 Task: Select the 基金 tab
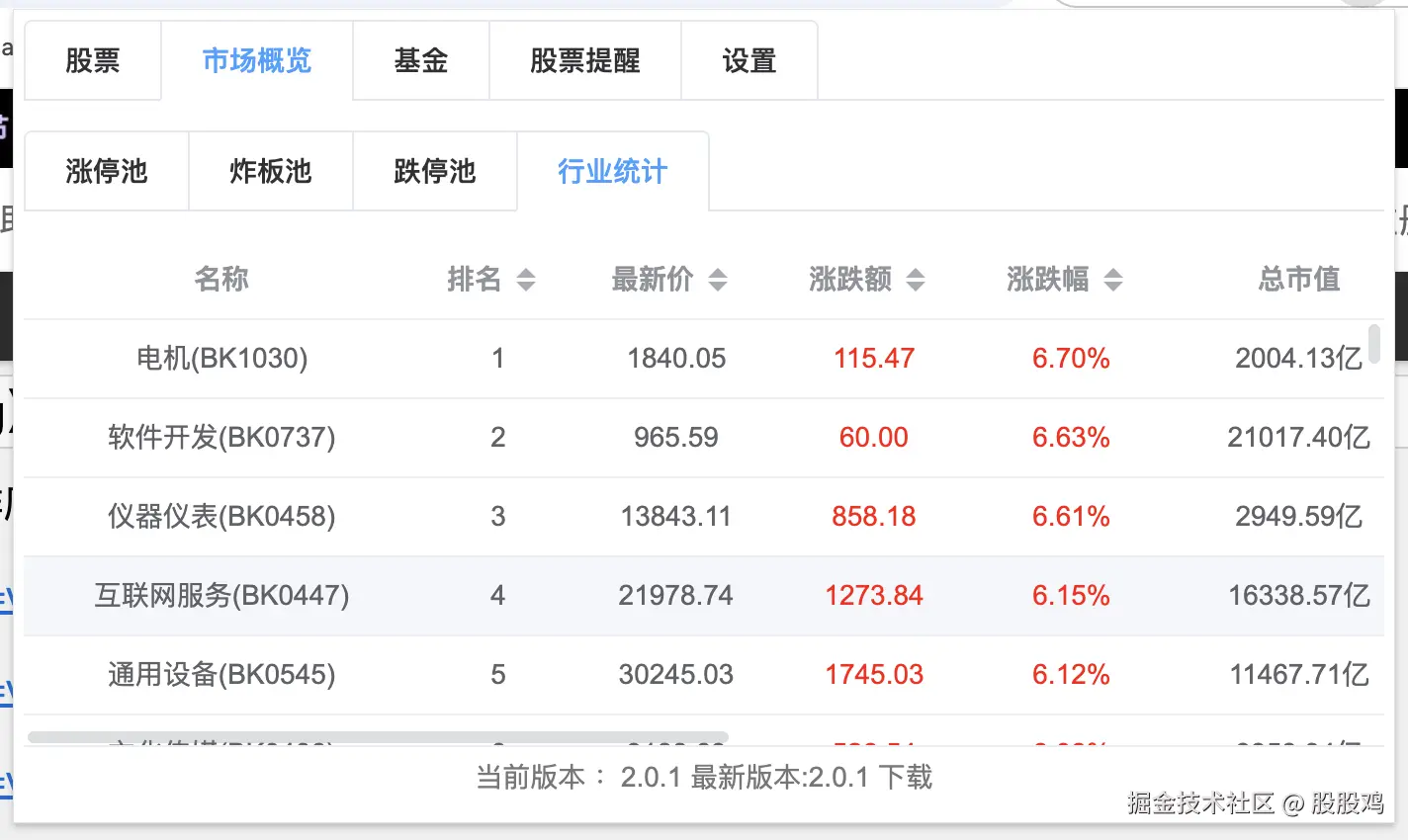[x=420, y=60]
